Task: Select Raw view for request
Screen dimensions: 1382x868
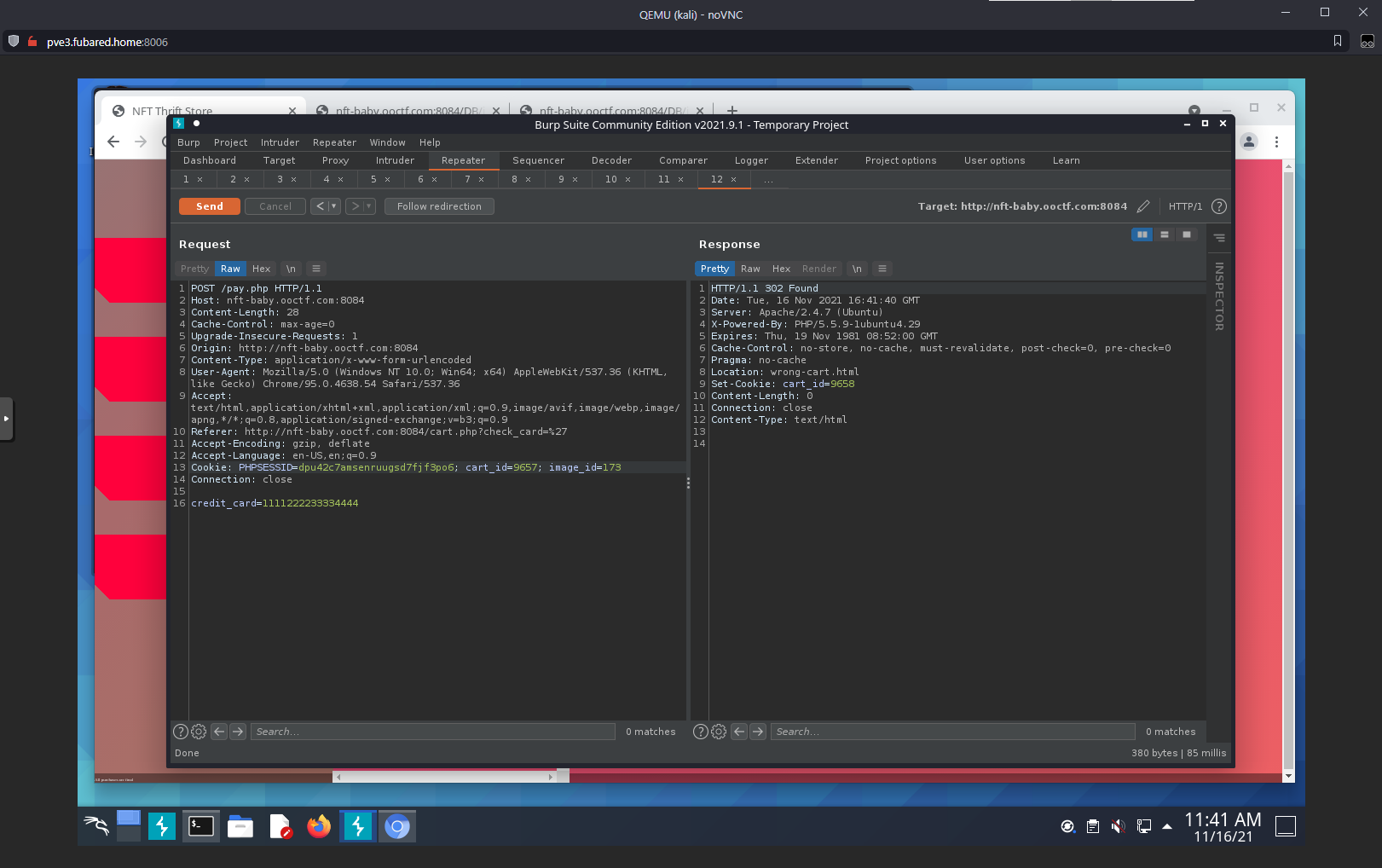Action: (230, 269)
